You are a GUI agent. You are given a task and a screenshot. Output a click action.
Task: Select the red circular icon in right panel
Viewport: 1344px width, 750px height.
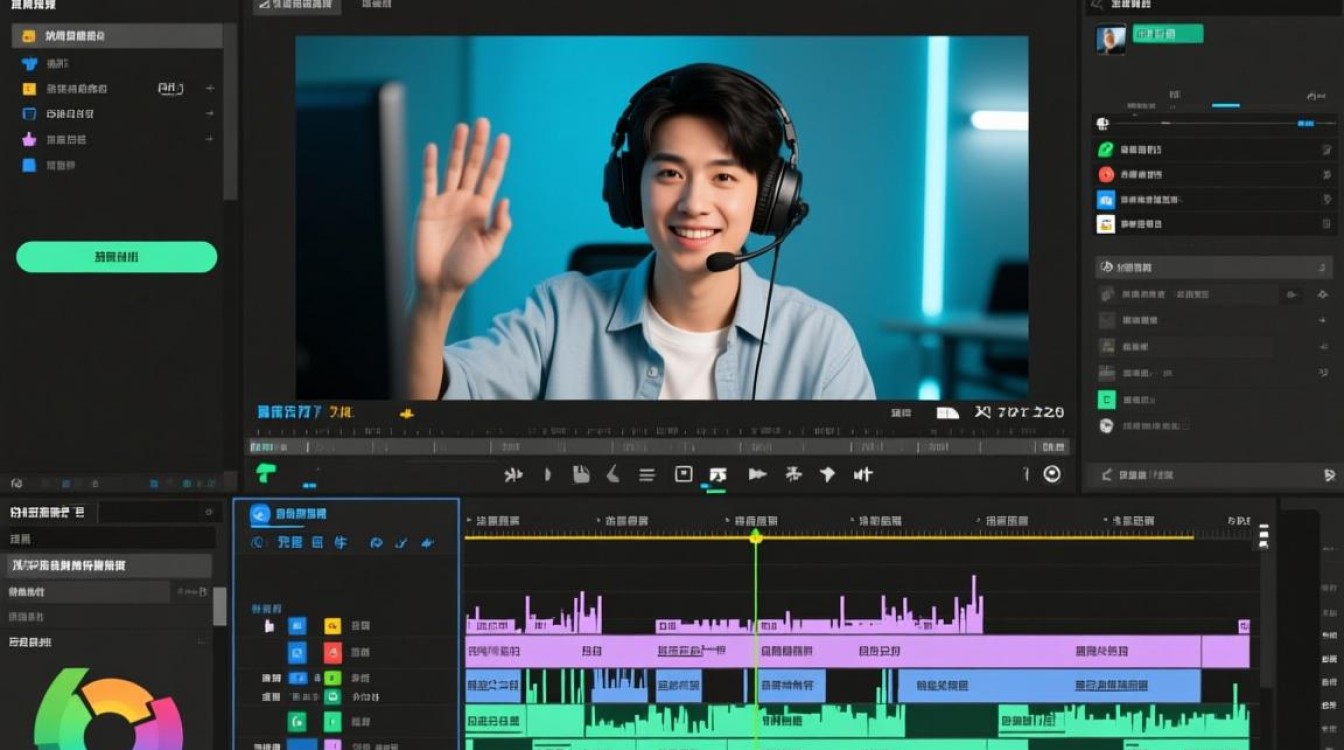1106,174
